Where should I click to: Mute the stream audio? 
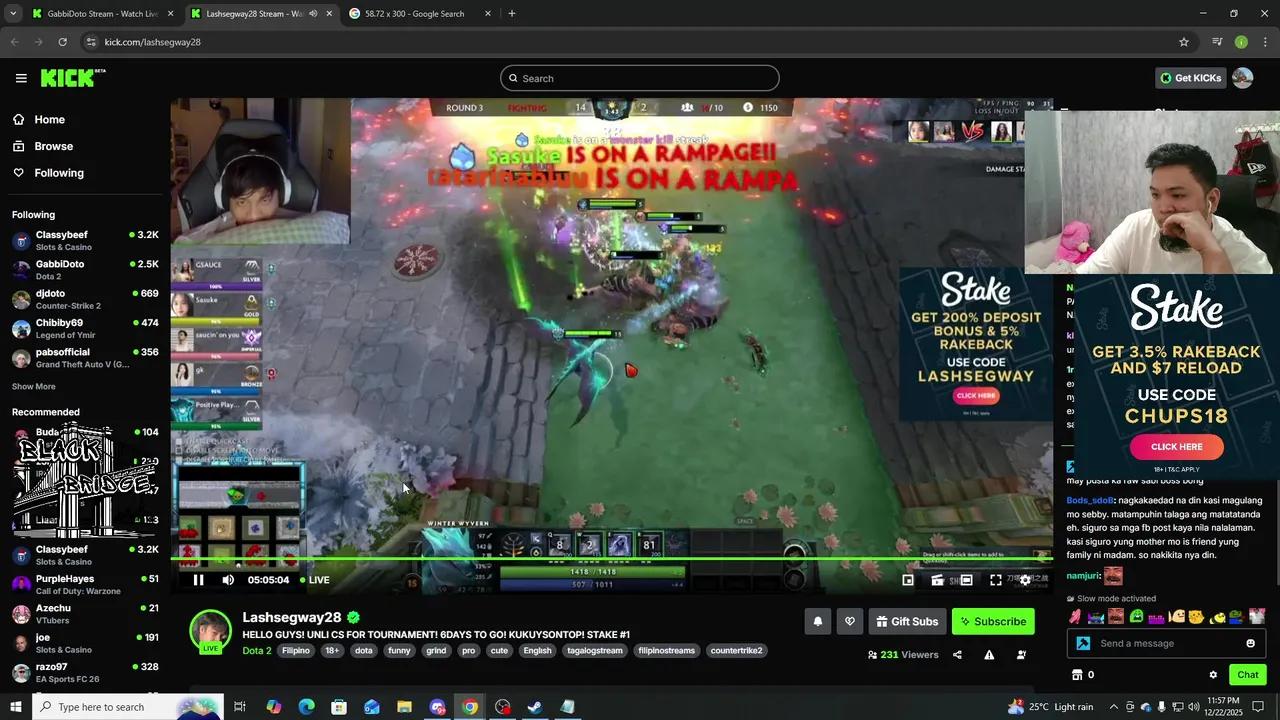tap(228, 580)
